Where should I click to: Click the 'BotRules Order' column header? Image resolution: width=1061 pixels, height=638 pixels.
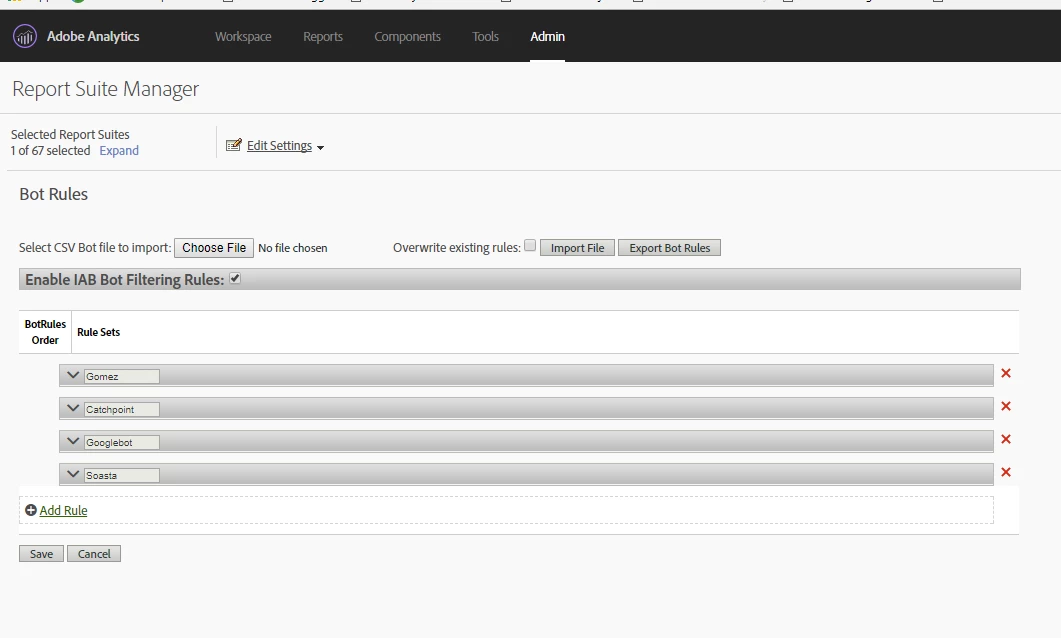pyautogui.click(x=45, y=332)
